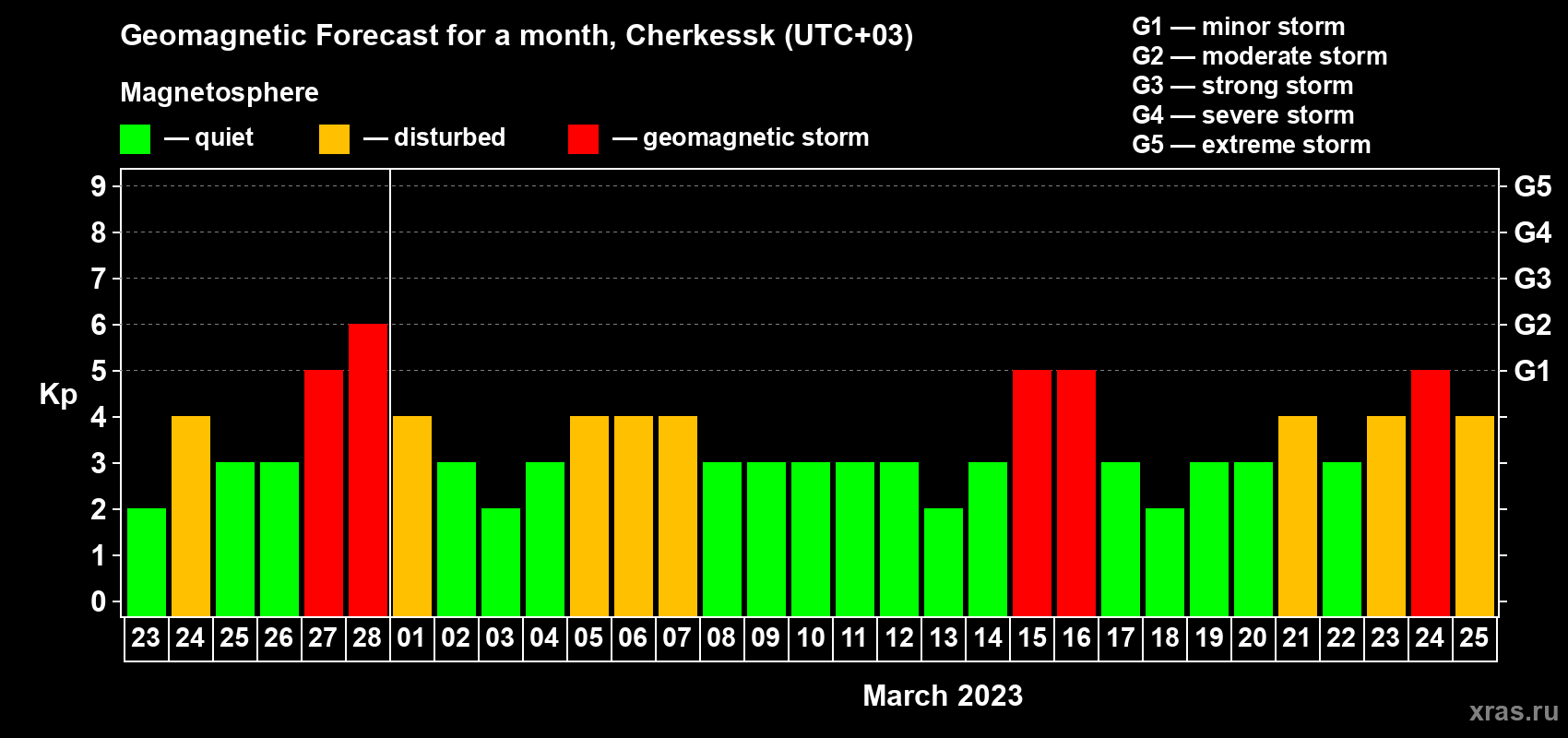
Task: Select the red Kp 6 bar for date 28
Action: (x=368, y=470)
